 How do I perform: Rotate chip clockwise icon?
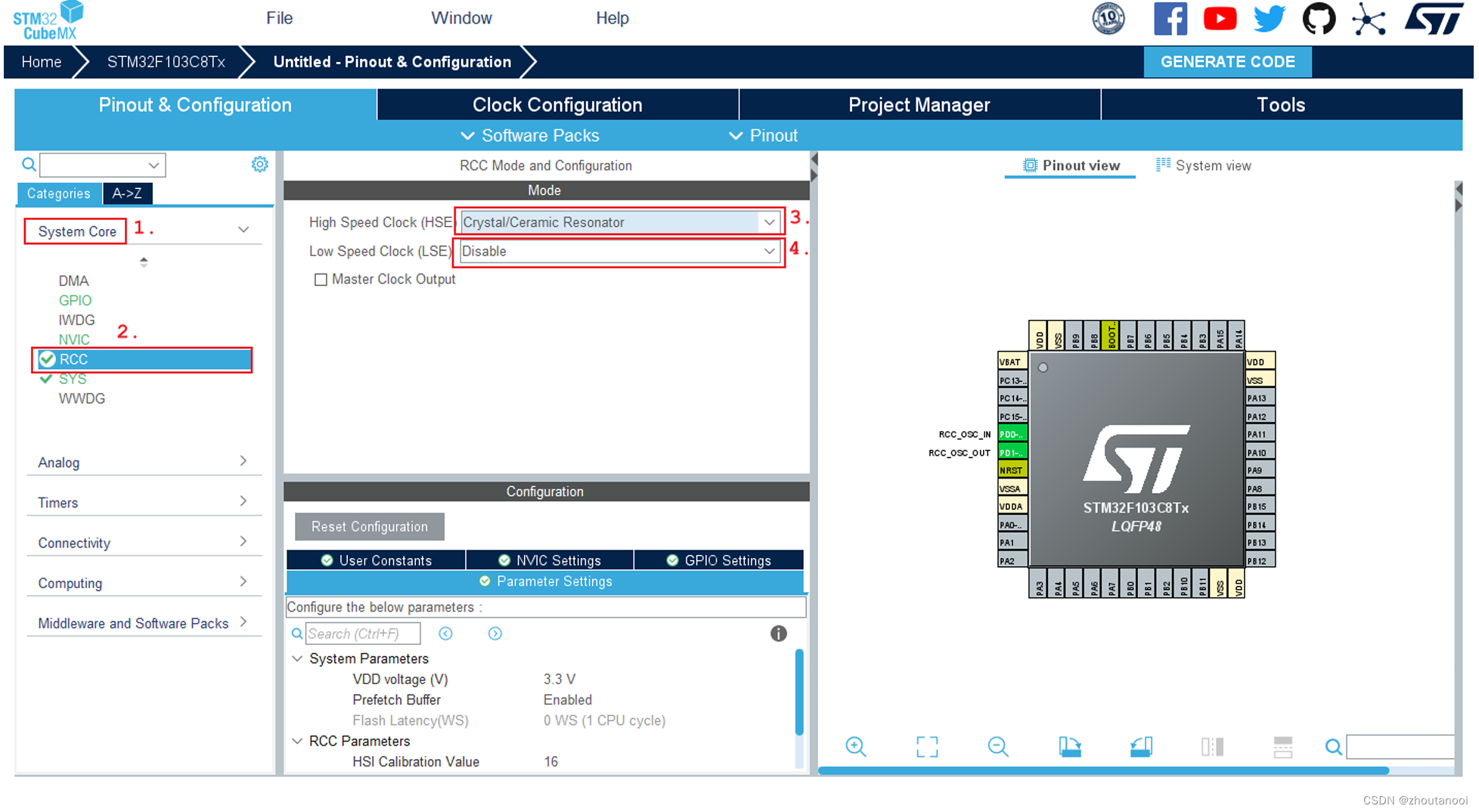1069,746
